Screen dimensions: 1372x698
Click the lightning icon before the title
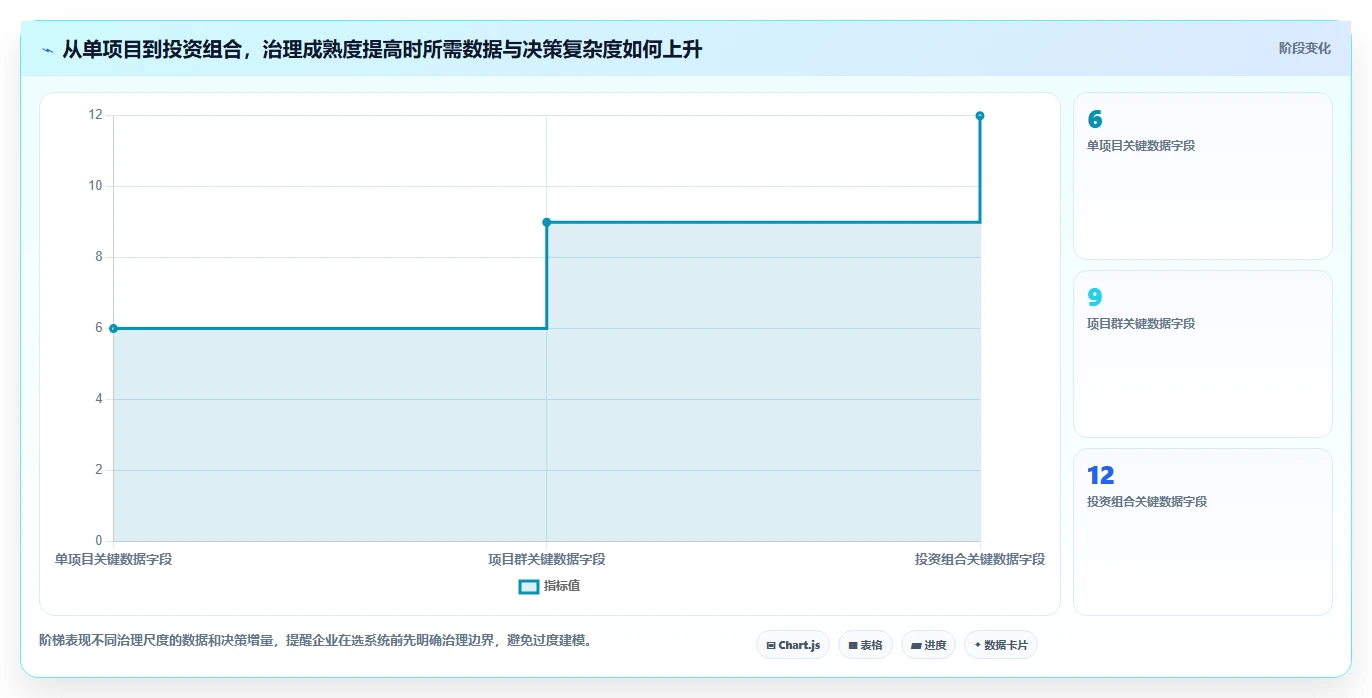(48, 50)
